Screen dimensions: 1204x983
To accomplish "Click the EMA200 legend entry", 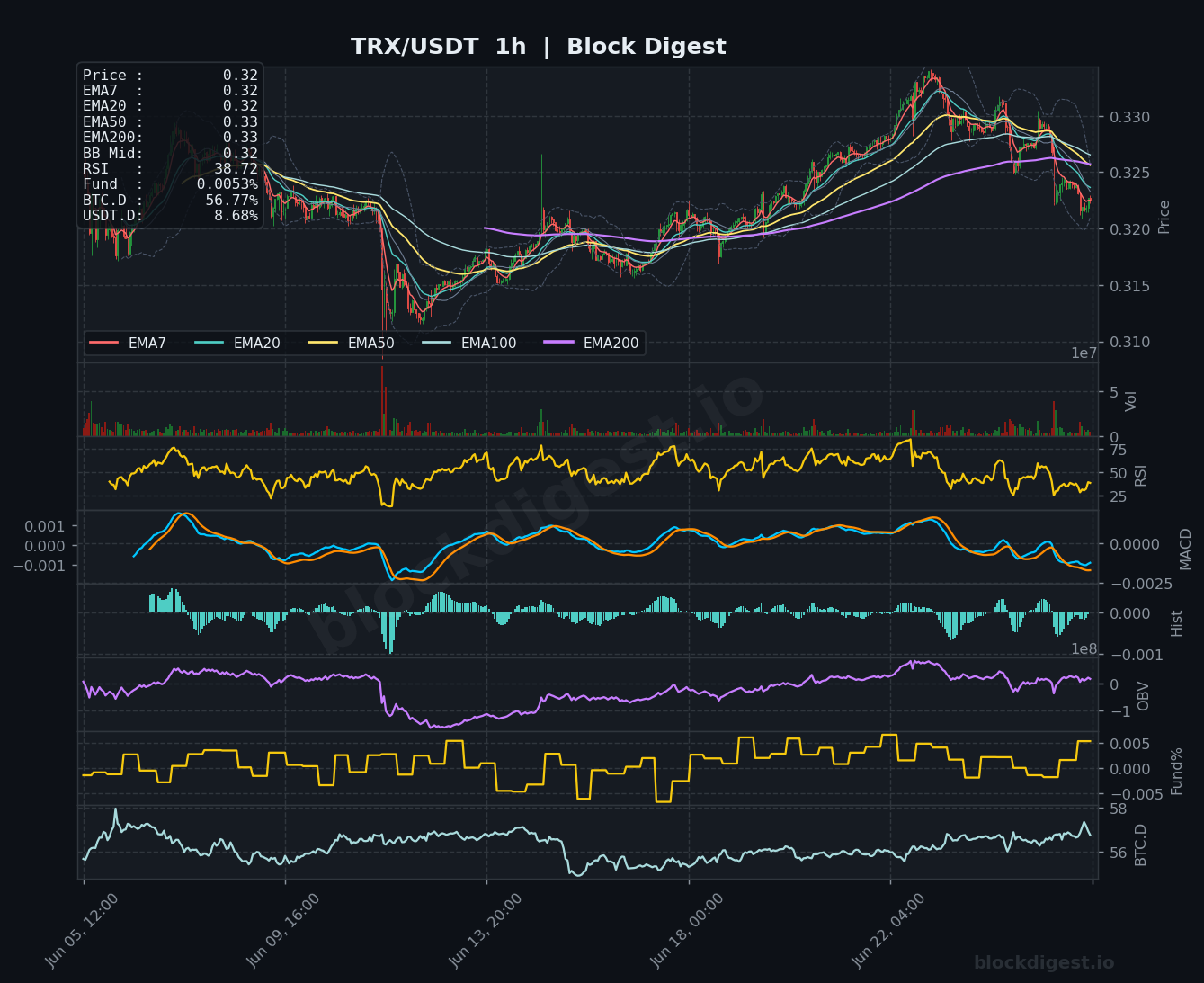I will 592,343.
